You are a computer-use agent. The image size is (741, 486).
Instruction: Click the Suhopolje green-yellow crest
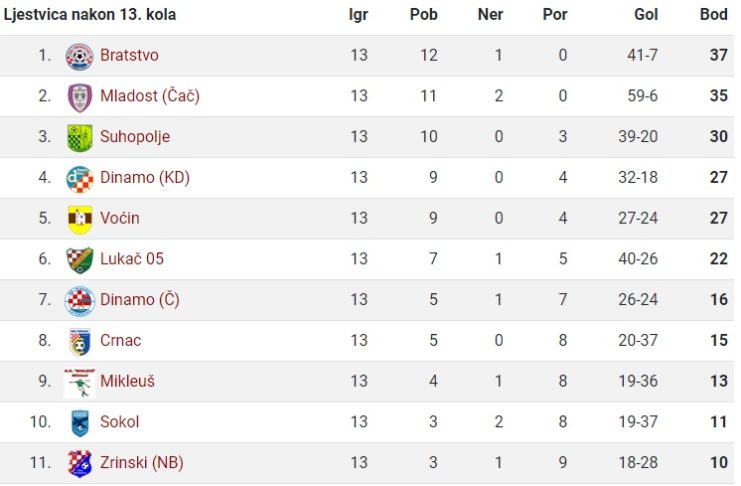click(x=79, y=138)
